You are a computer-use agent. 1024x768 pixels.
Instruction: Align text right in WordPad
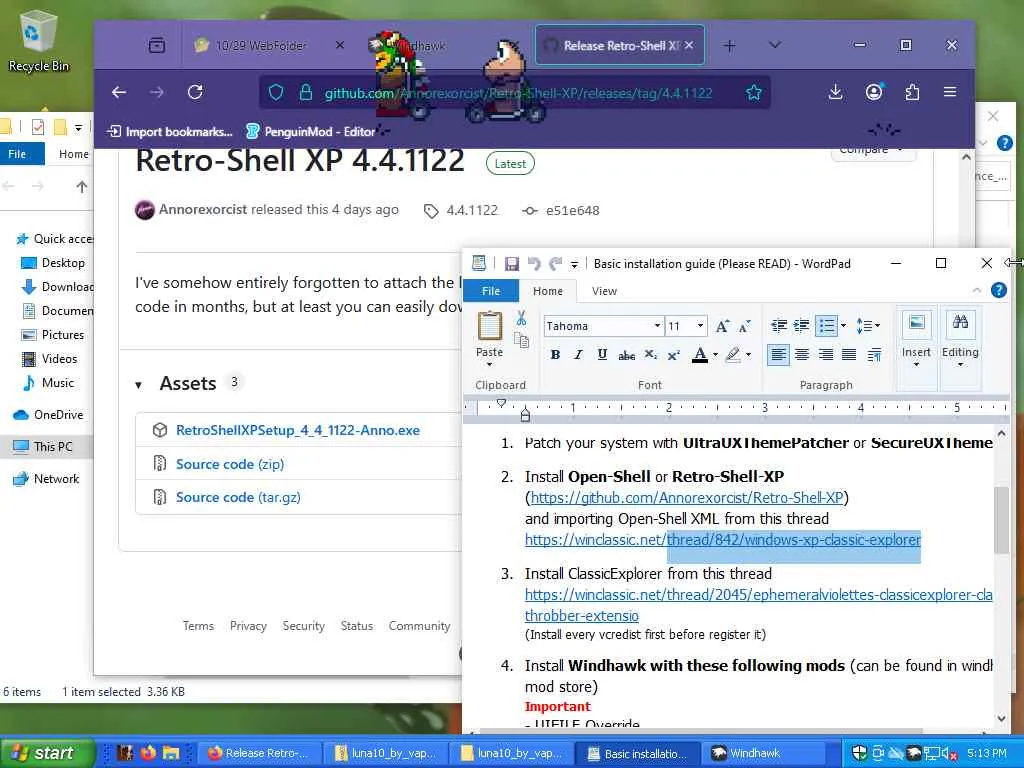(825, 355)
